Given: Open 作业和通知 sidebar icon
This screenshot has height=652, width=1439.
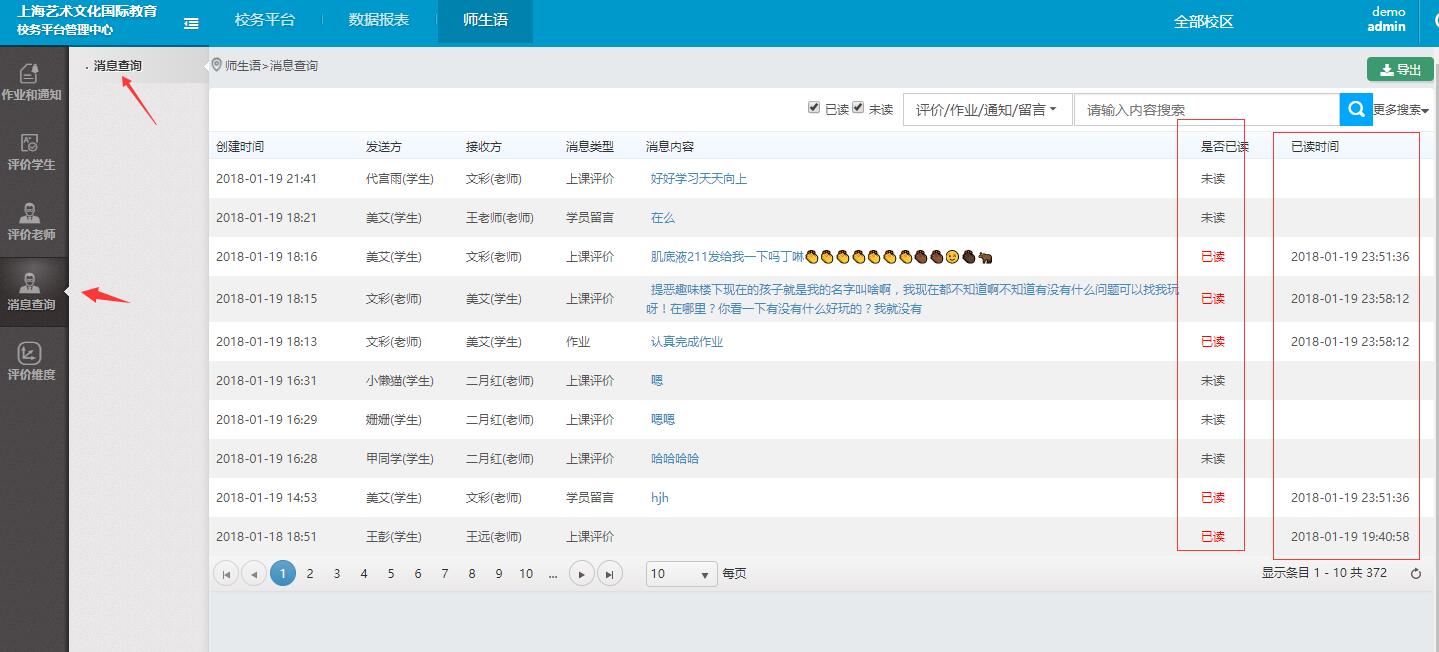Looking at the screenshot, I should pos(32,81).
